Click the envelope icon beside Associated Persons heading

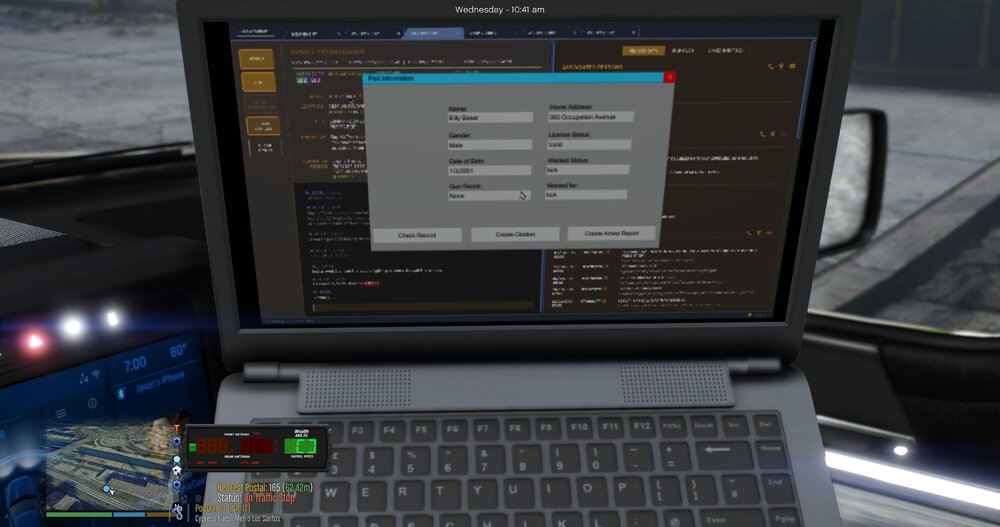point(792,66)
